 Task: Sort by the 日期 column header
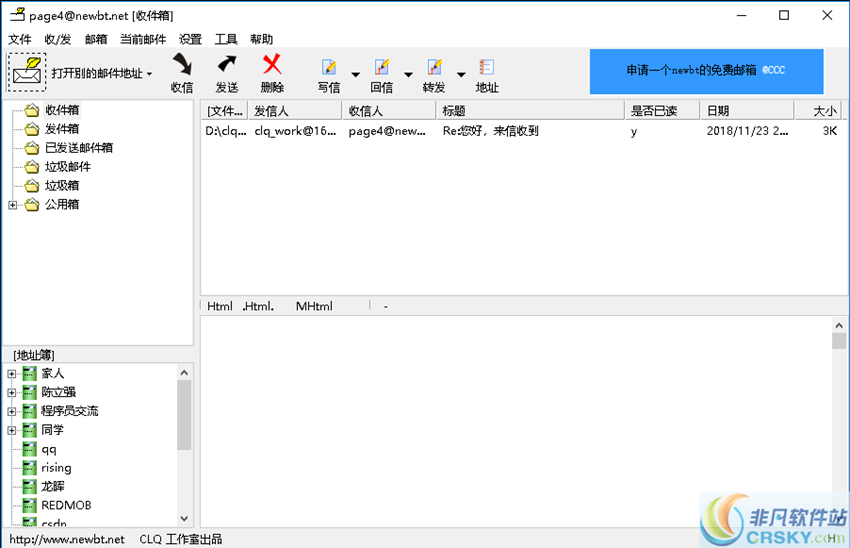coord(748,111)
